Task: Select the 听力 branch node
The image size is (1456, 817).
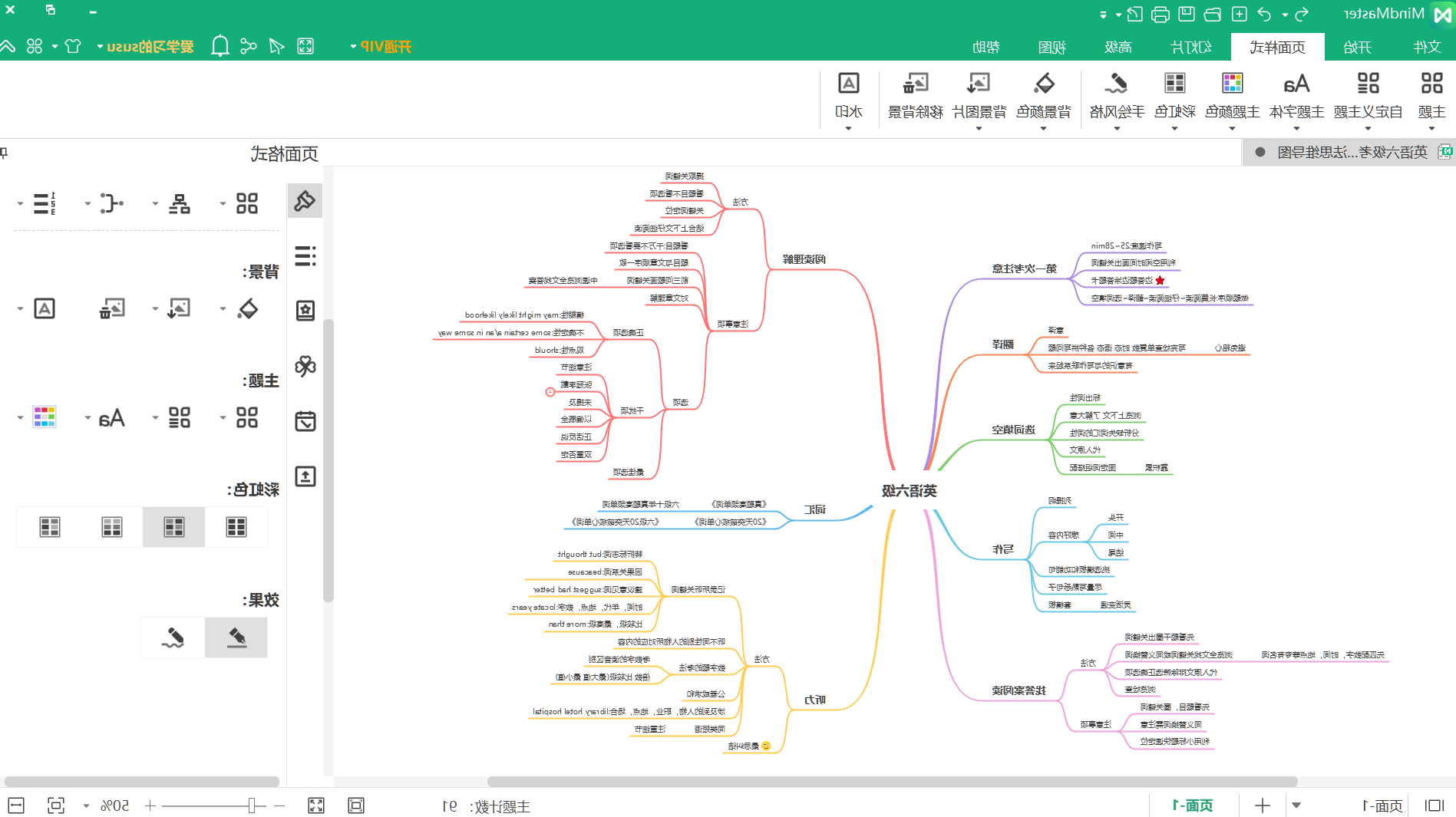Action: 815,699
